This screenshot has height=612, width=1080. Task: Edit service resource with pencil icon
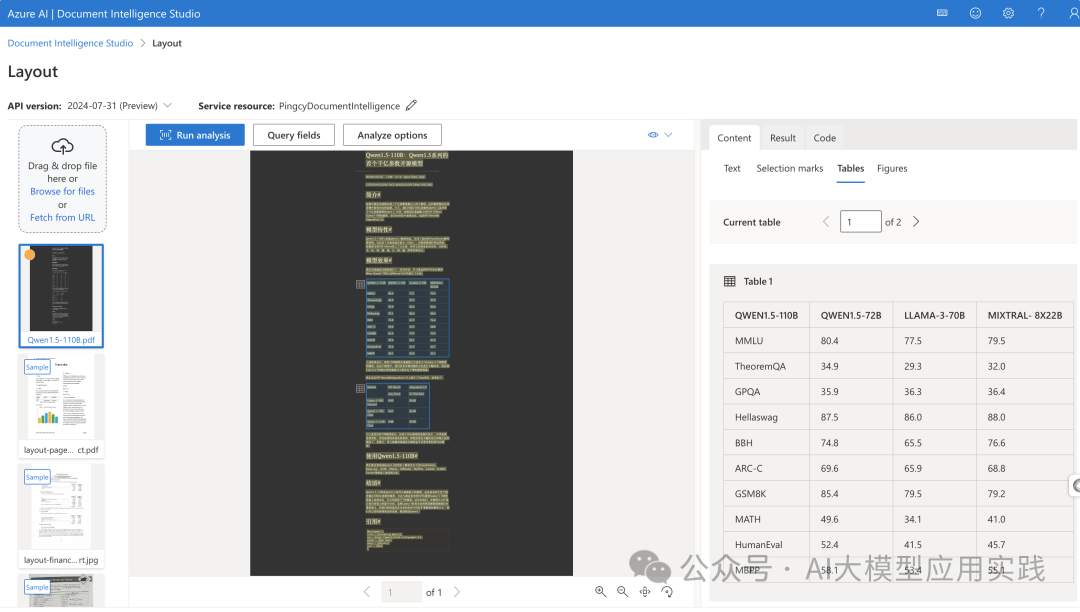(411, 105)
